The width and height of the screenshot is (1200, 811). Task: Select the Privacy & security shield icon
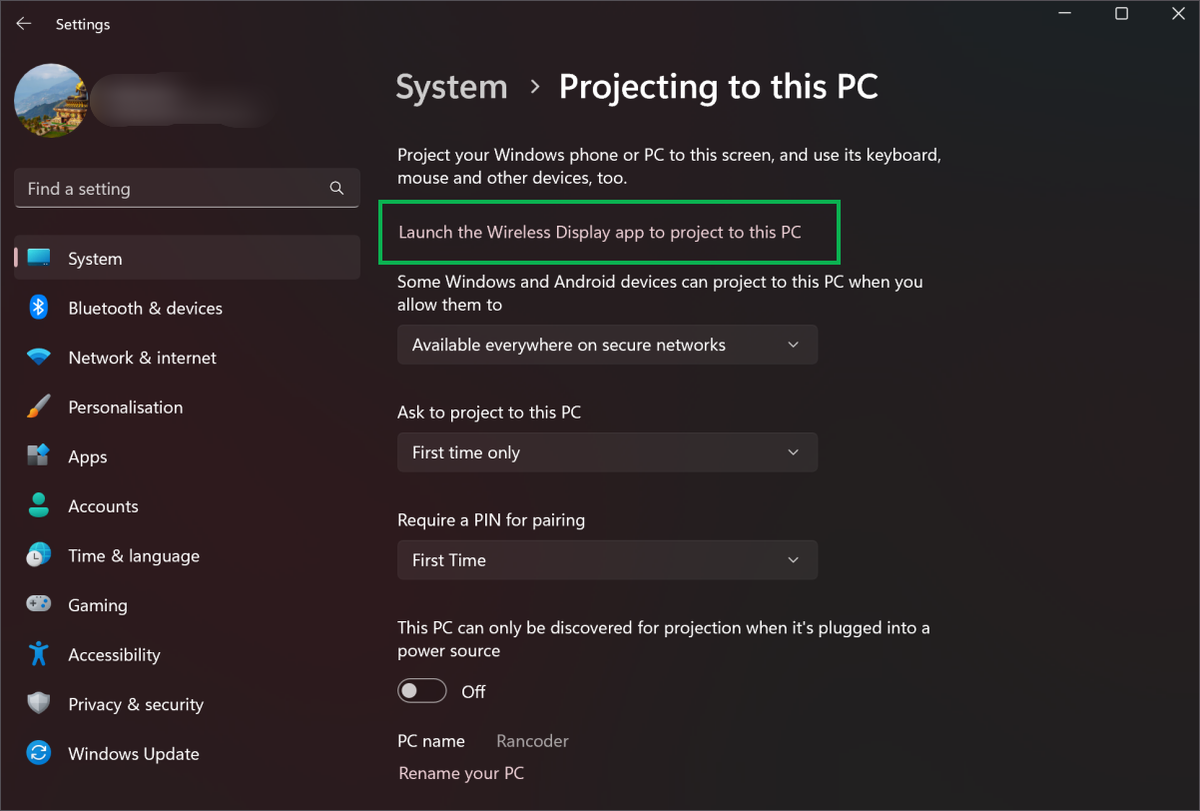pos(38,704)
